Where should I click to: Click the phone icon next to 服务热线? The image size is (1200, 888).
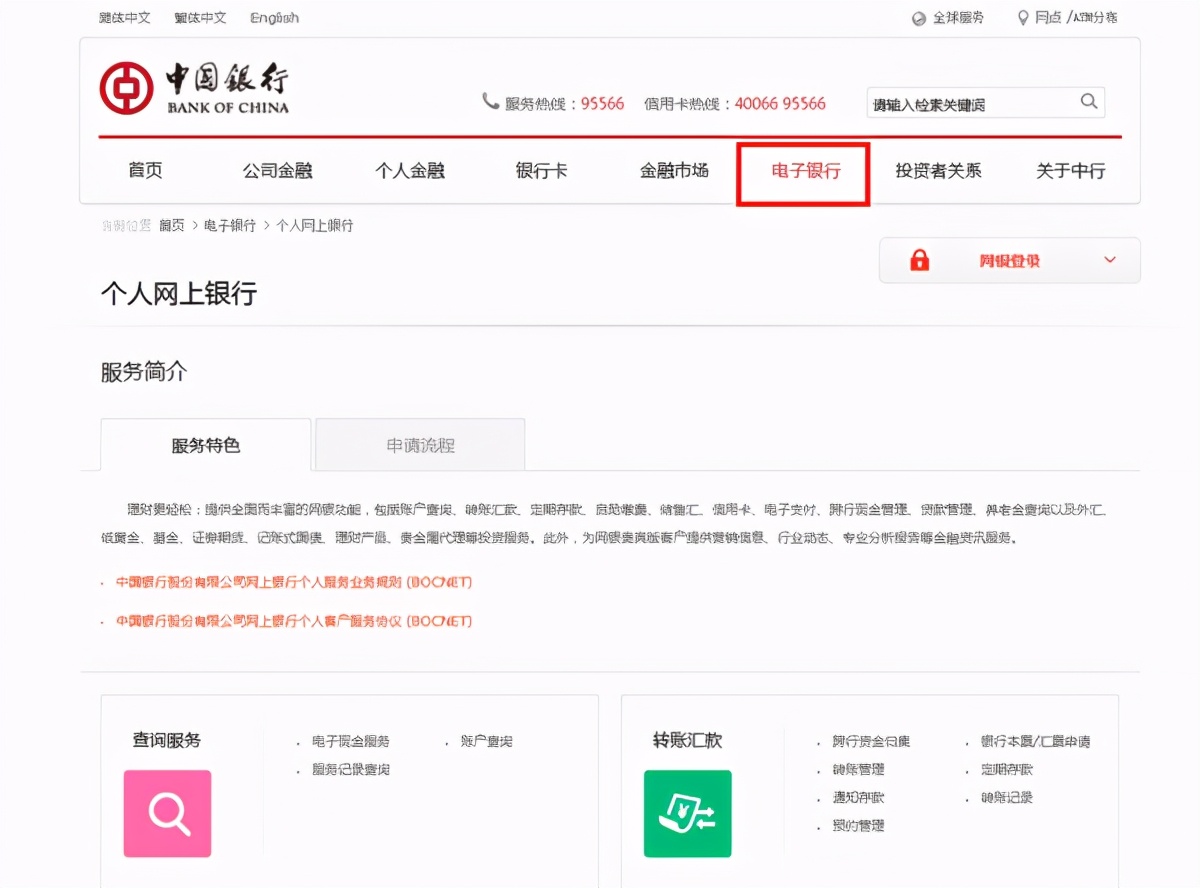491,103
